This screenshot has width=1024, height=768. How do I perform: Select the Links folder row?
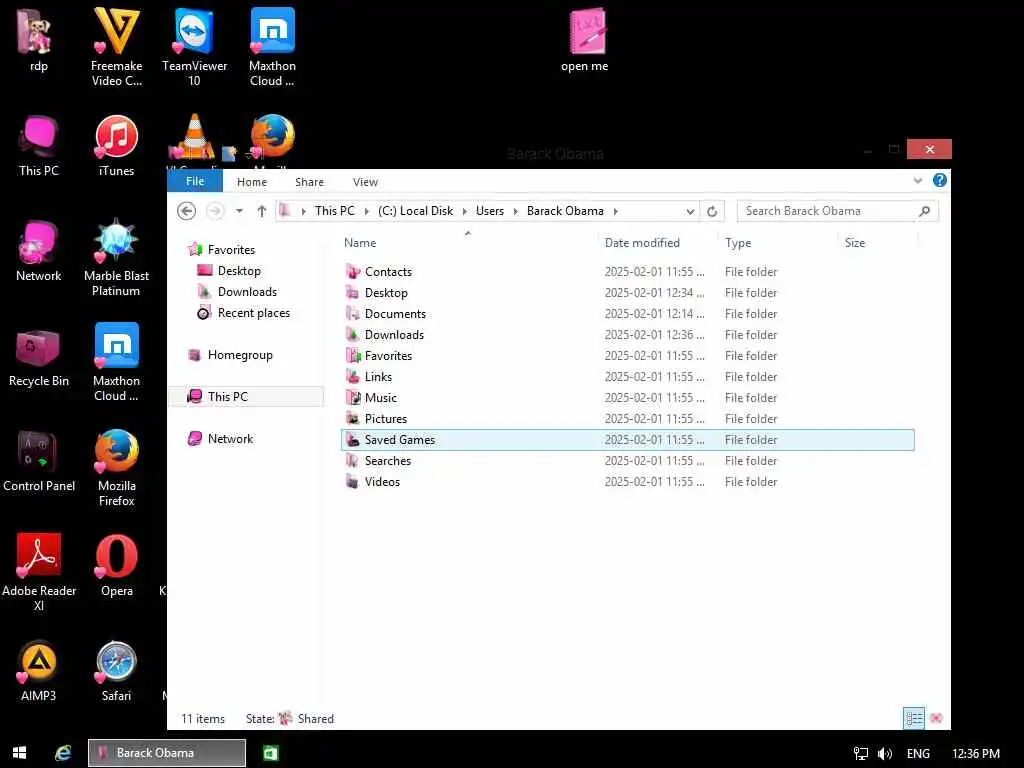(x=628, y=377)
